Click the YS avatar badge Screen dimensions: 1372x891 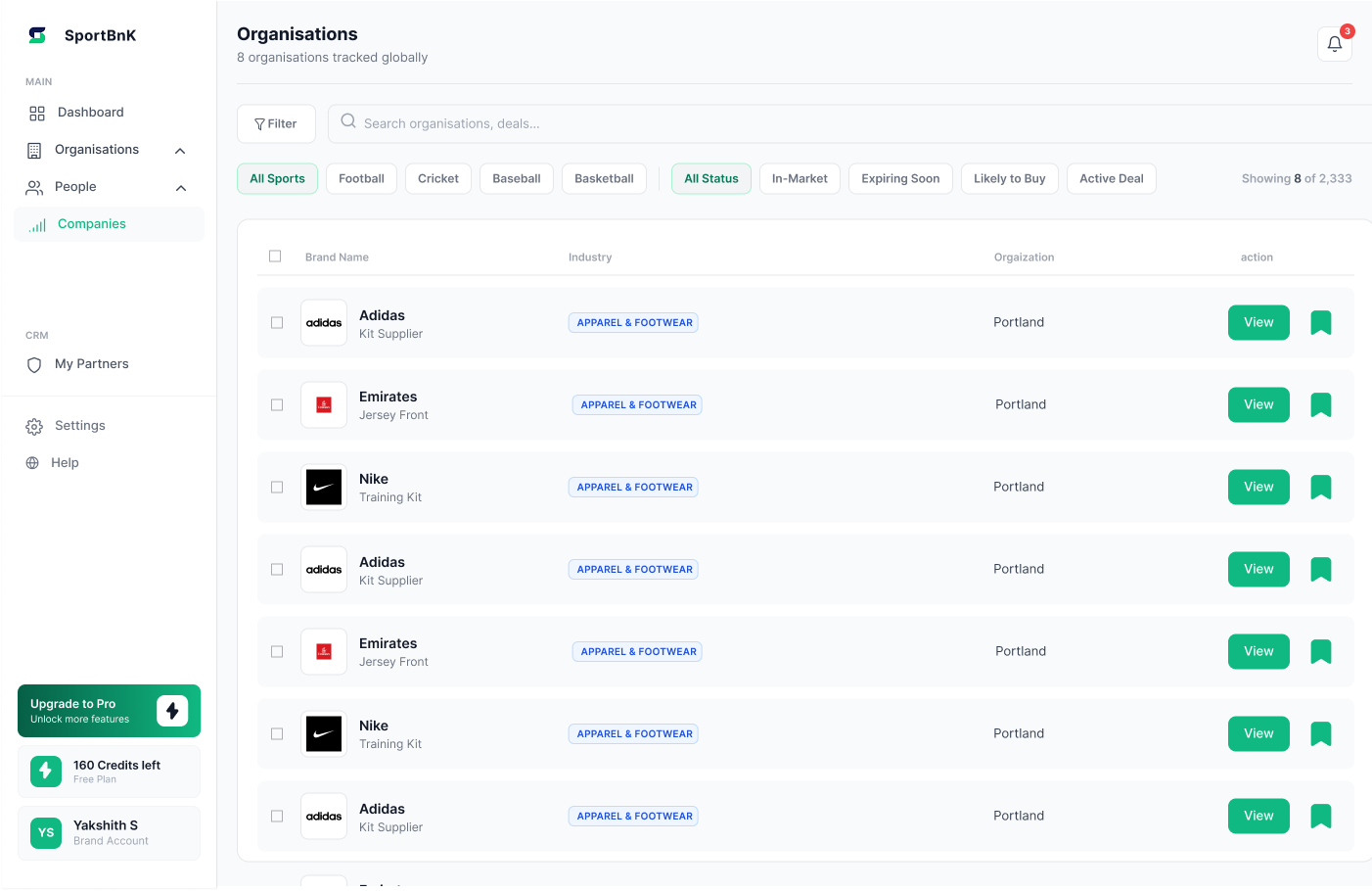[46, 833]
